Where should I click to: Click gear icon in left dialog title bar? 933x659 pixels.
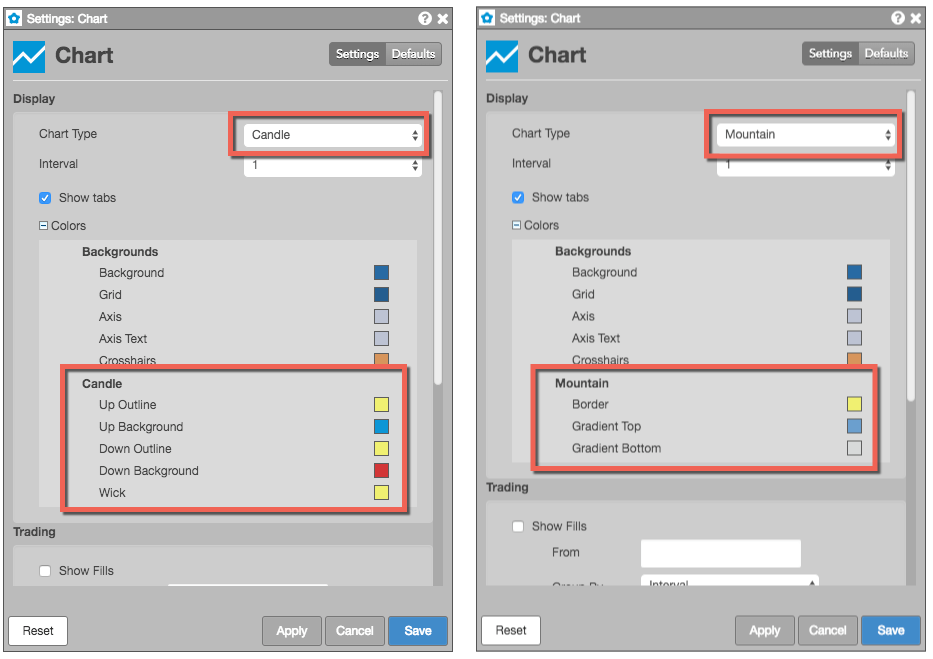(x=14, y=18)
